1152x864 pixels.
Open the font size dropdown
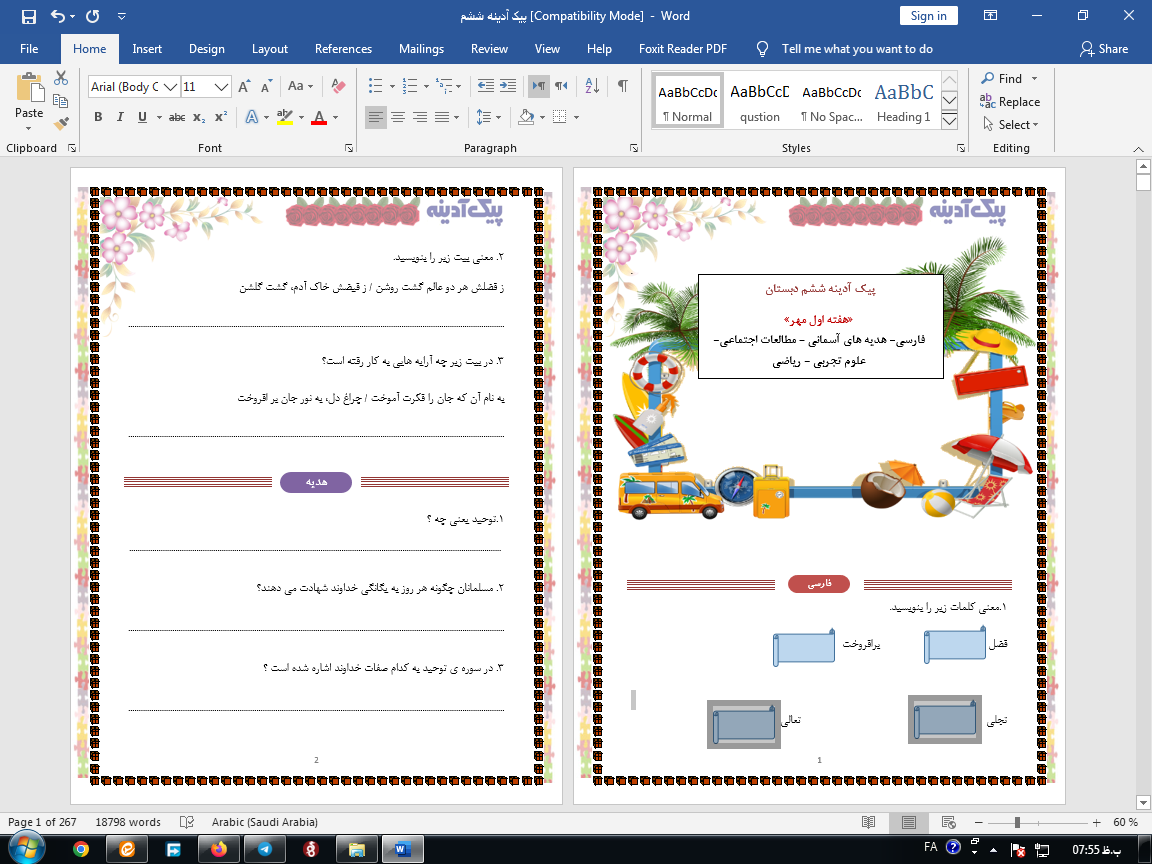click(222, 87)
